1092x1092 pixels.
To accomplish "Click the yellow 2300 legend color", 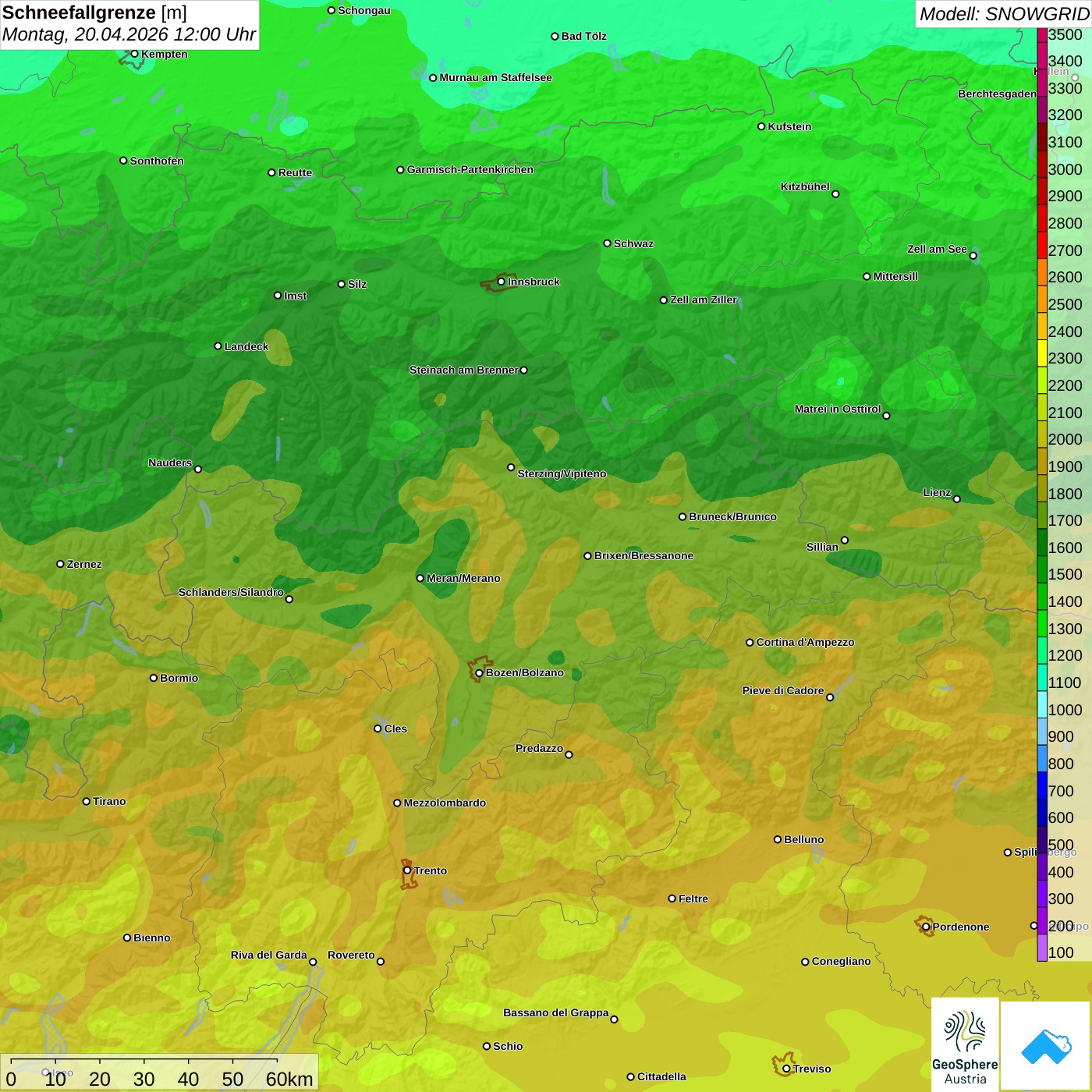I will [x=1042, y=353].
